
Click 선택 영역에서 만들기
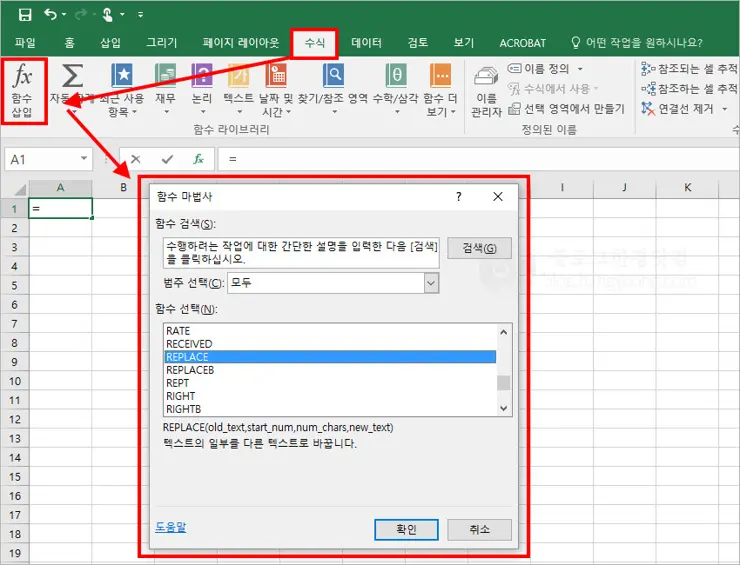(x=566, y=109)
